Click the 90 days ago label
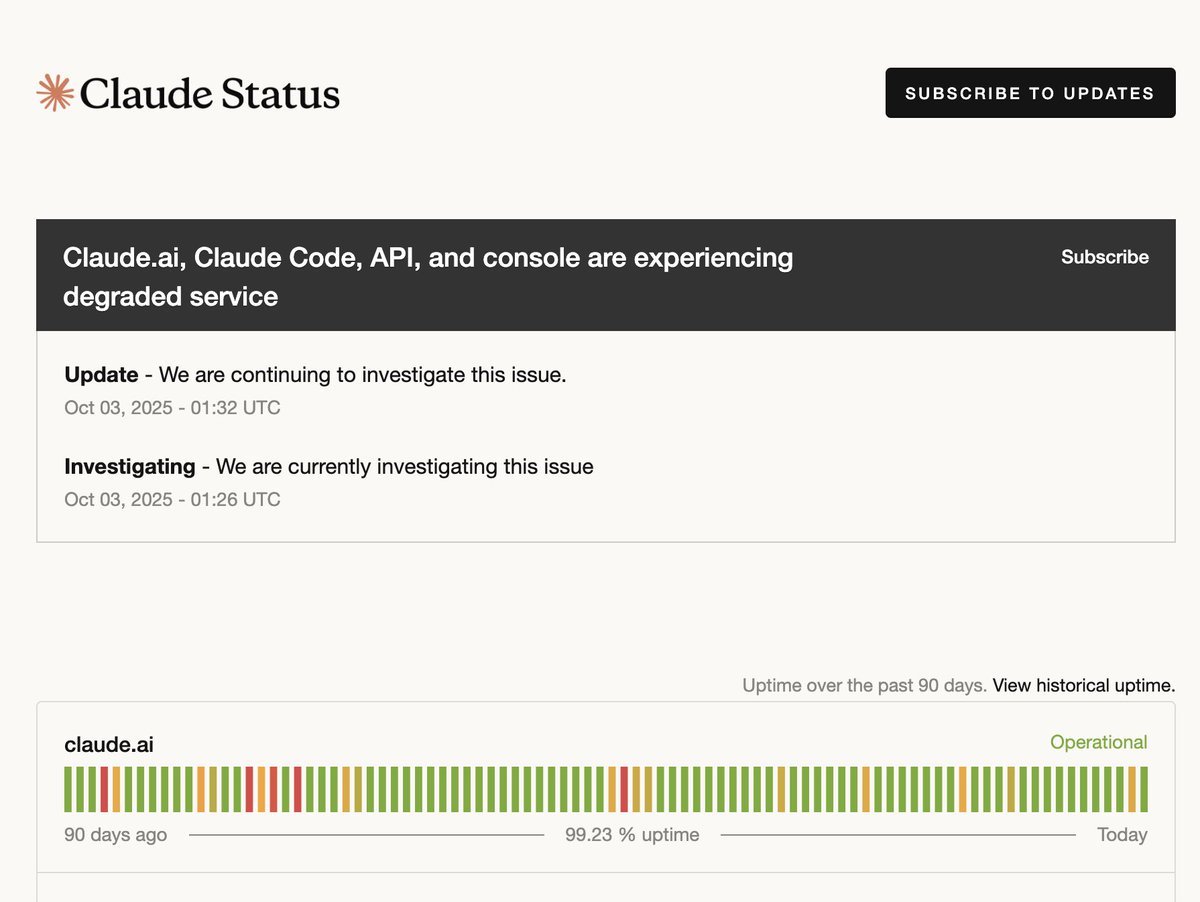 116,835
